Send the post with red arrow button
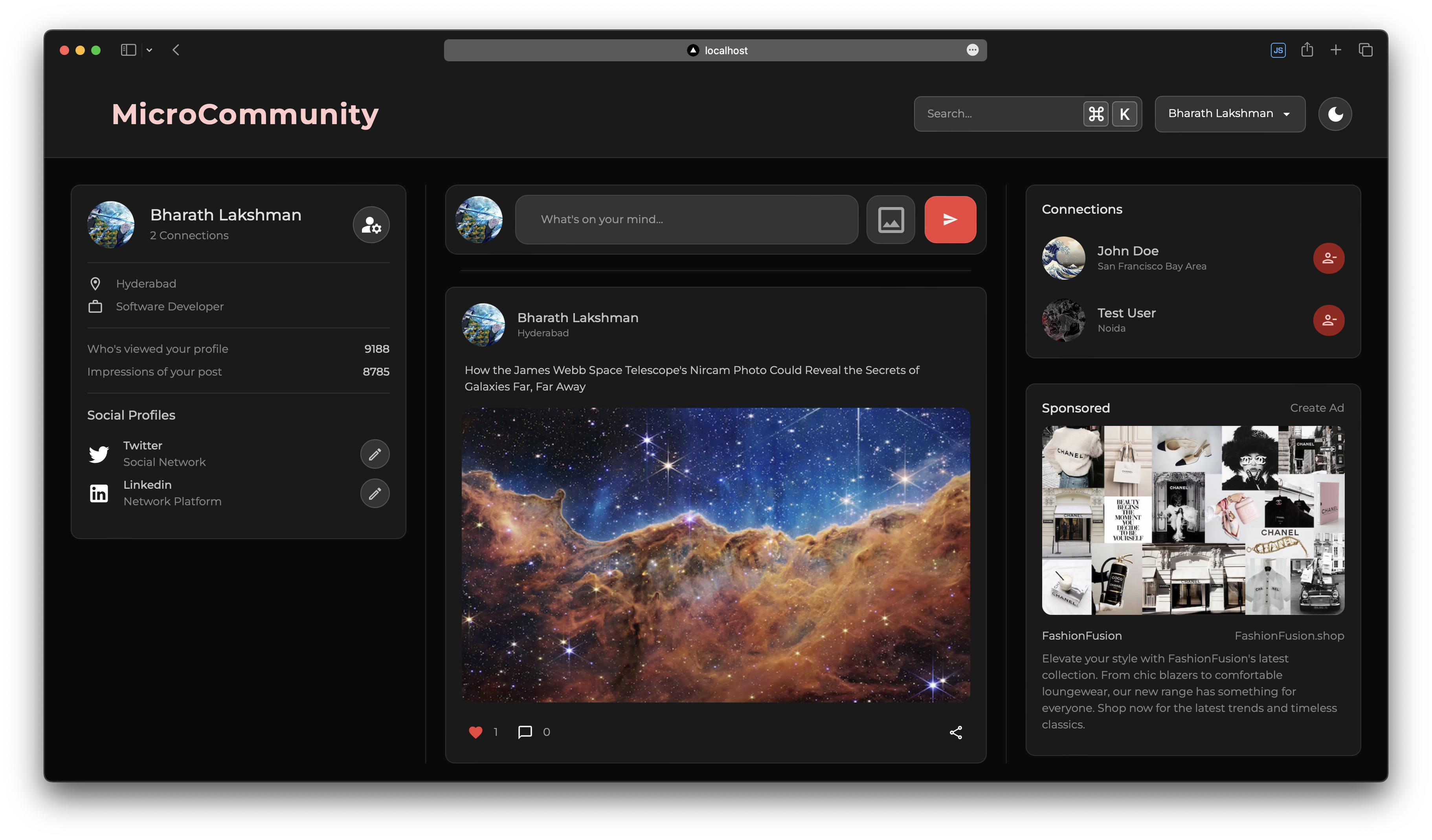 click(950, 220)
